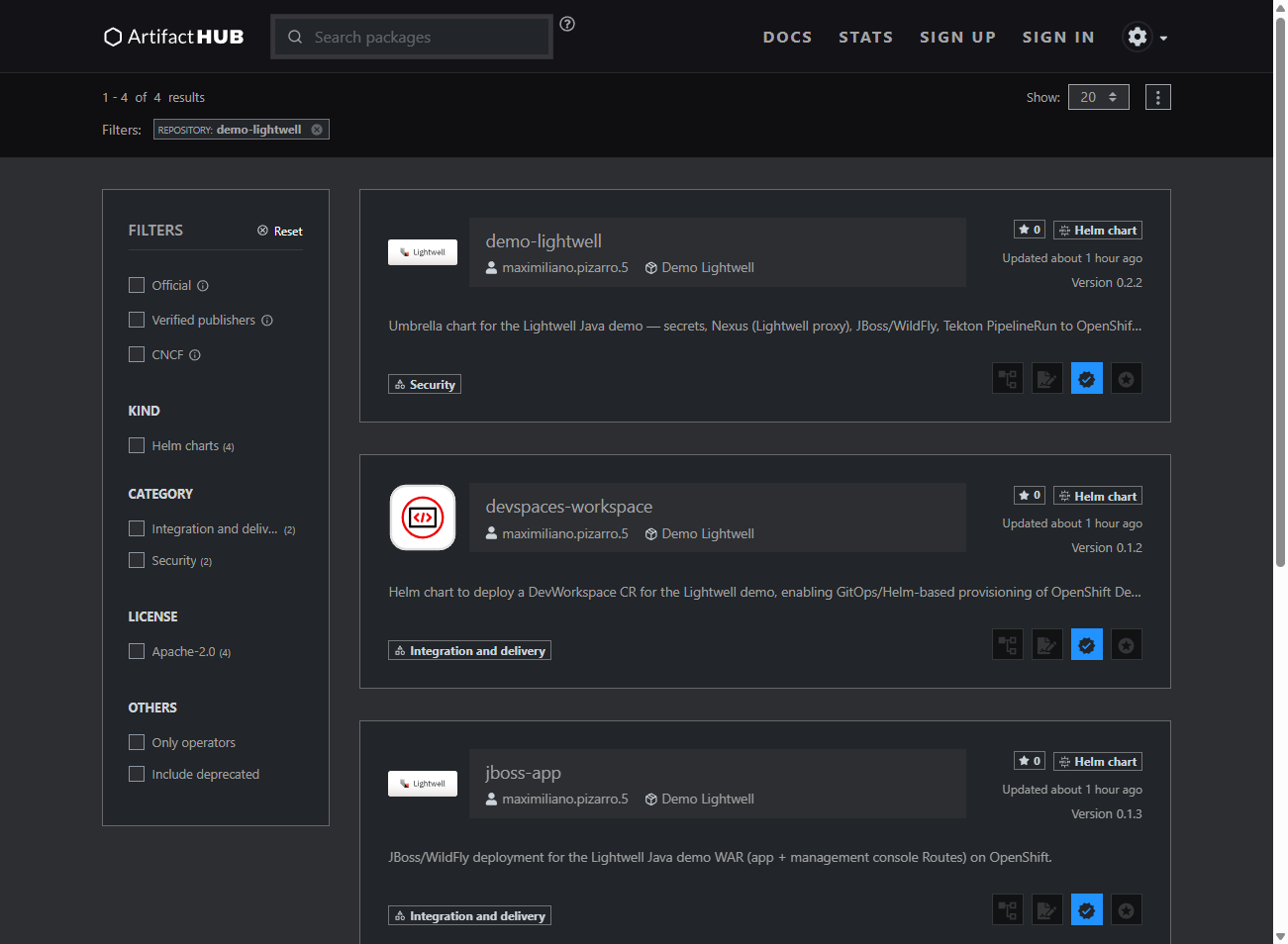
Task: Enable the Official filter checkbox
Action: pos(137,285)
